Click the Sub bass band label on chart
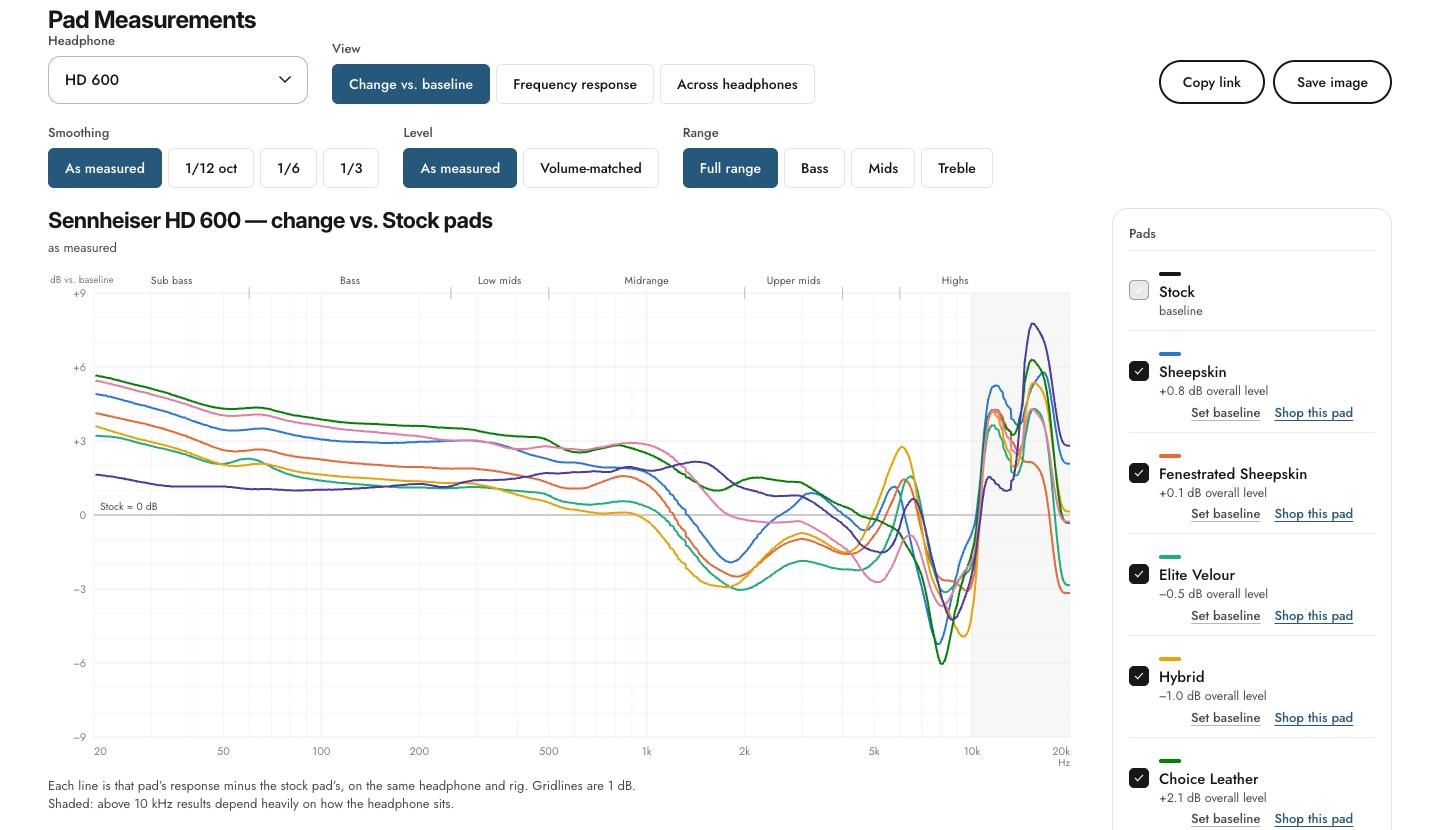Screen dimensions: 1440x830 pos(171,281)
